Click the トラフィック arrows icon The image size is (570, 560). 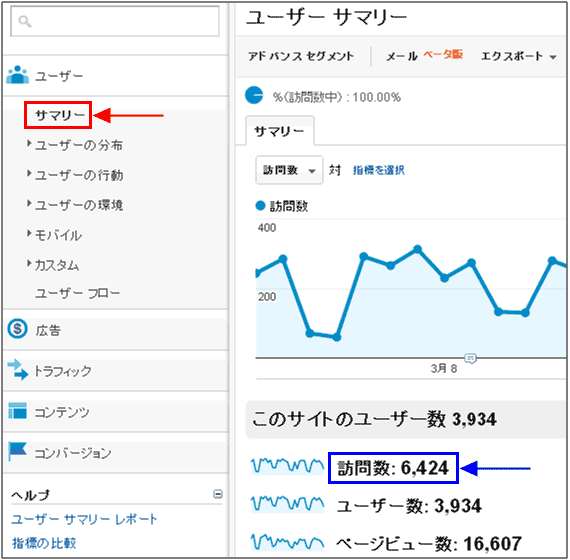(x=17, y=370)
